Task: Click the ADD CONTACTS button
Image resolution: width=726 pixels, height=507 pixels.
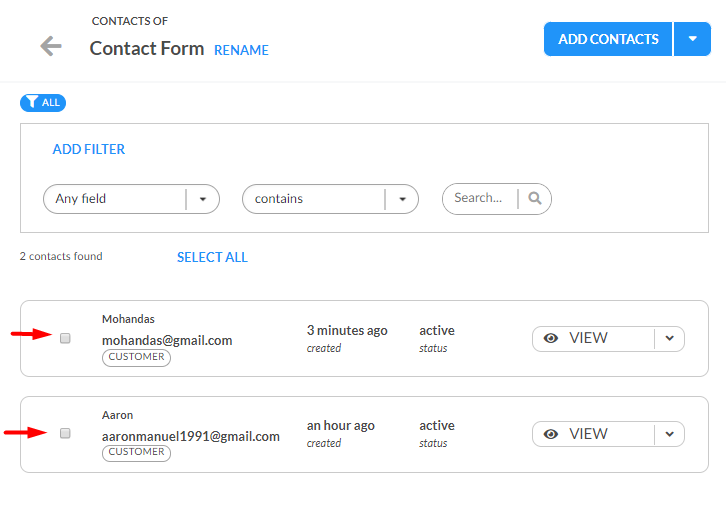Action: [608, 39]
